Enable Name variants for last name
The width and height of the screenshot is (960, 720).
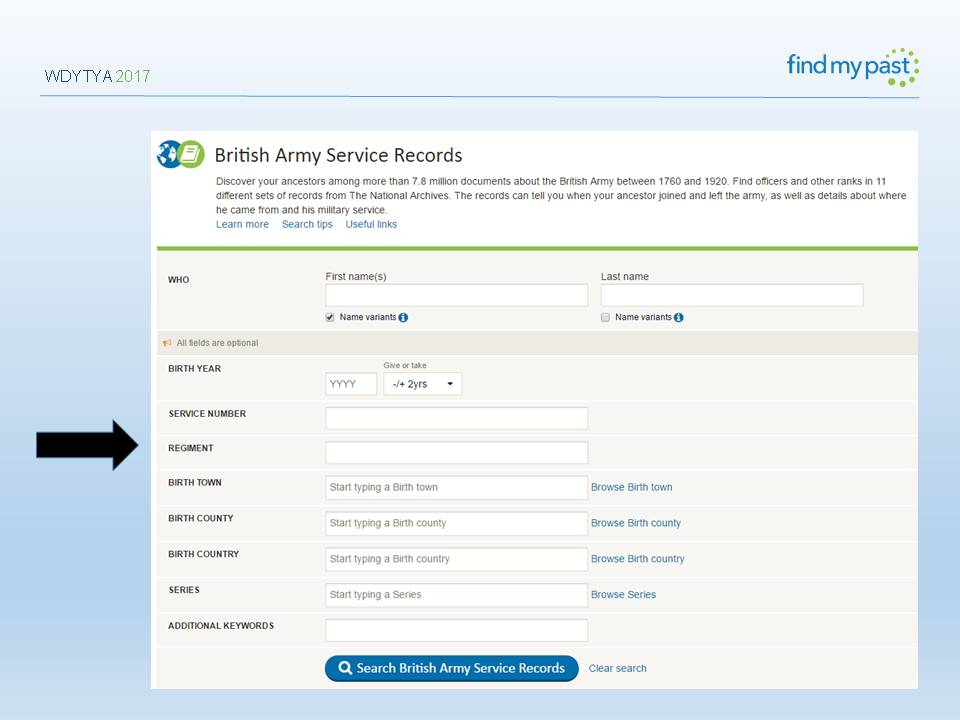[604, 317]
